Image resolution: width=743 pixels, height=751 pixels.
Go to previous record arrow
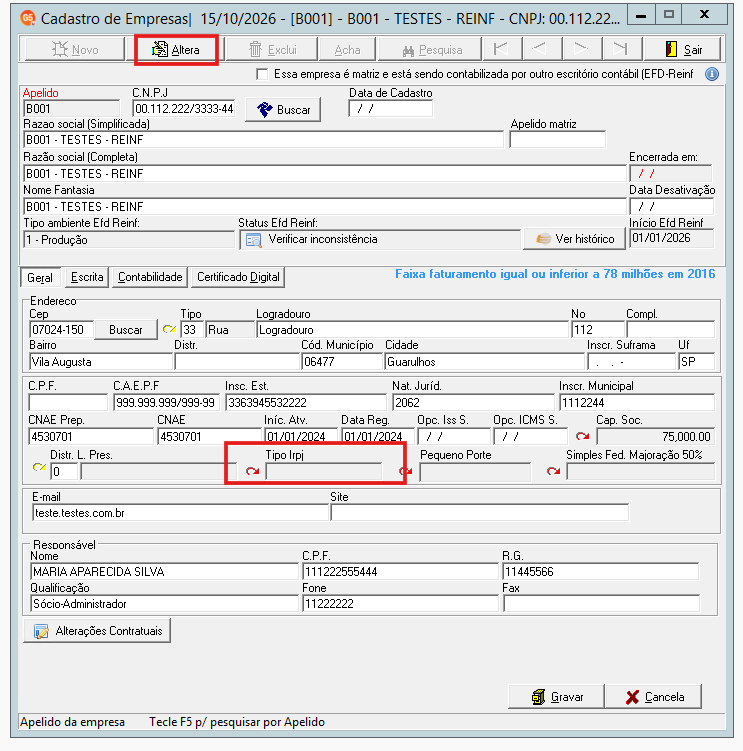[540, 49]
